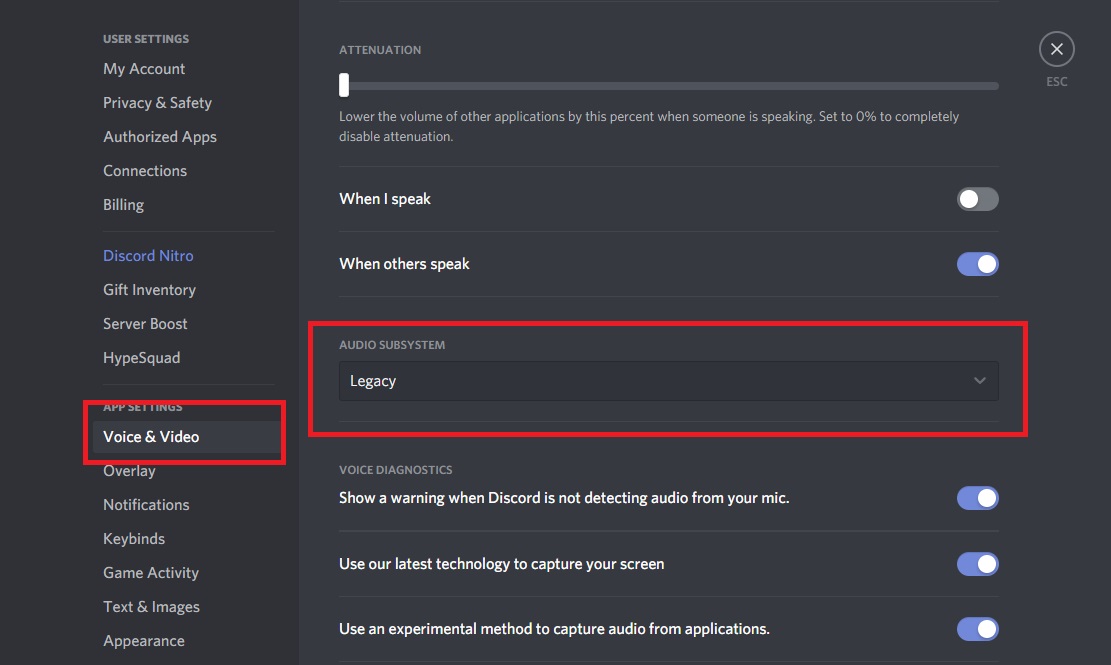This screenshot has height=665, width=1111.
Task: Open the Authorized Apps page
Action: tap(159, 136)
